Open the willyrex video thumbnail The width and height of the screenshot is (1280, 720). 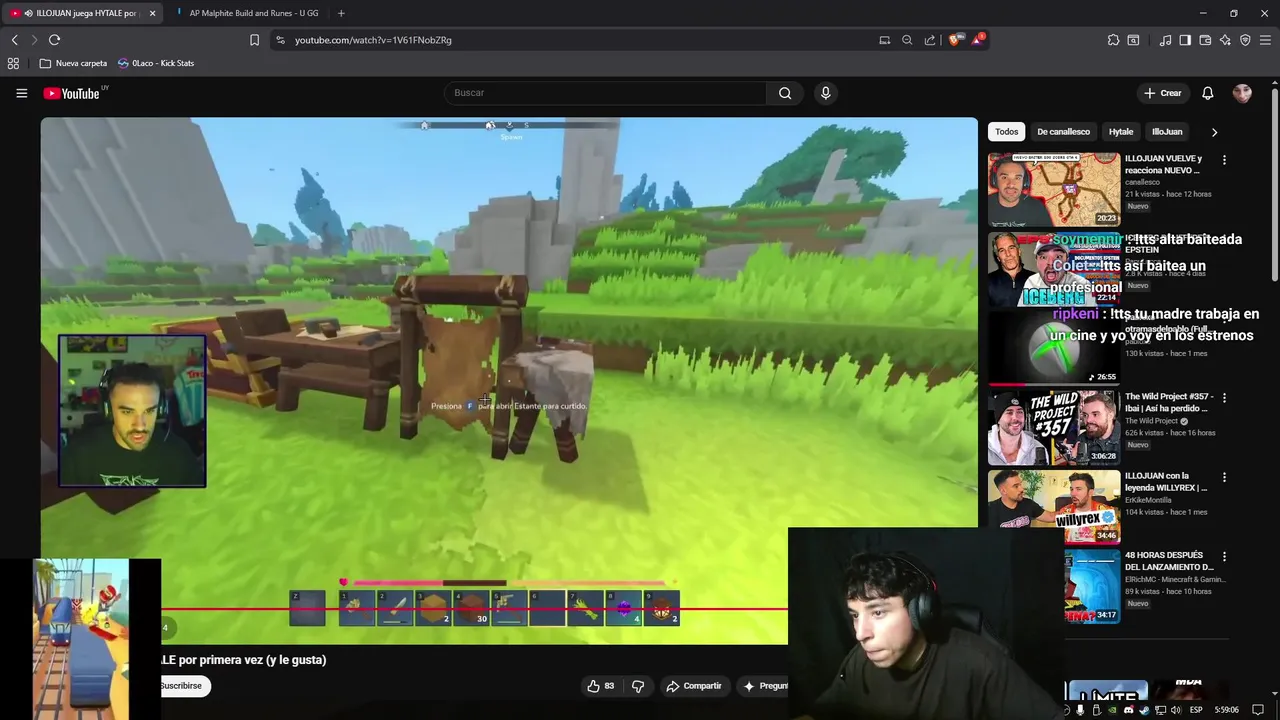click(x=1054, y=506)
